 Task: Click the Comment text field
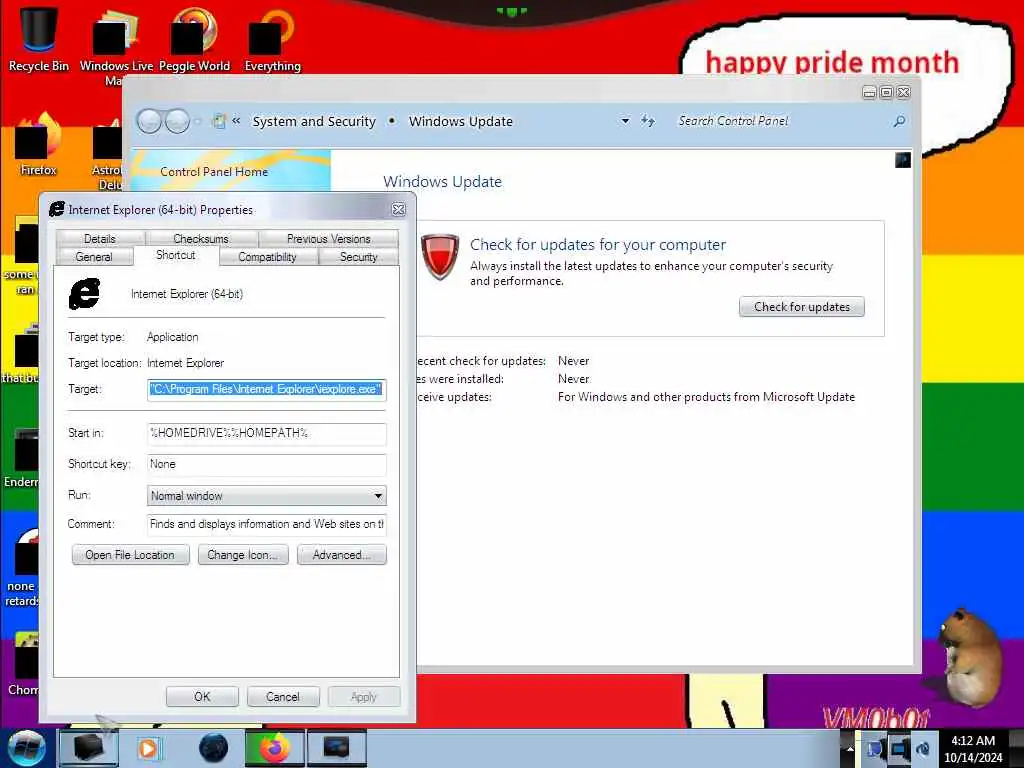click(266, 524)
